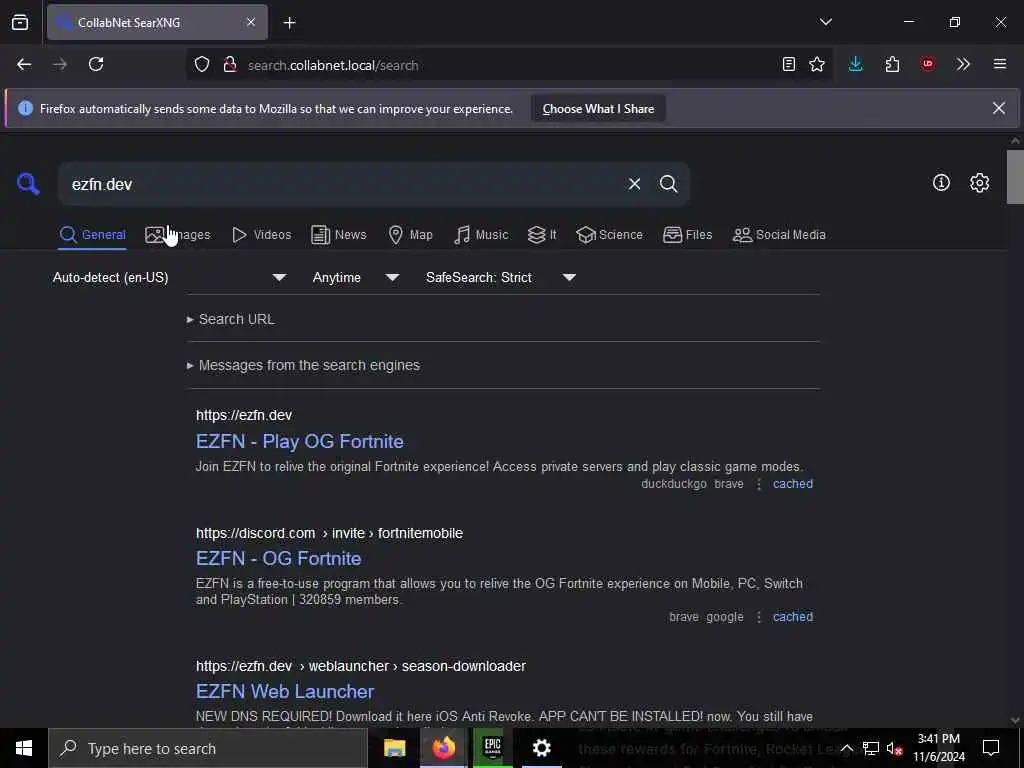Click the browser address bar URL
Viewport: 1024px width, 768px height.
tap(333, 65)
